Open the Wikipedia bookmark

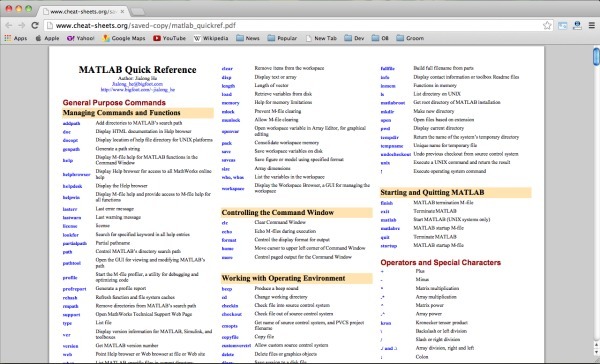coord(211,38)
